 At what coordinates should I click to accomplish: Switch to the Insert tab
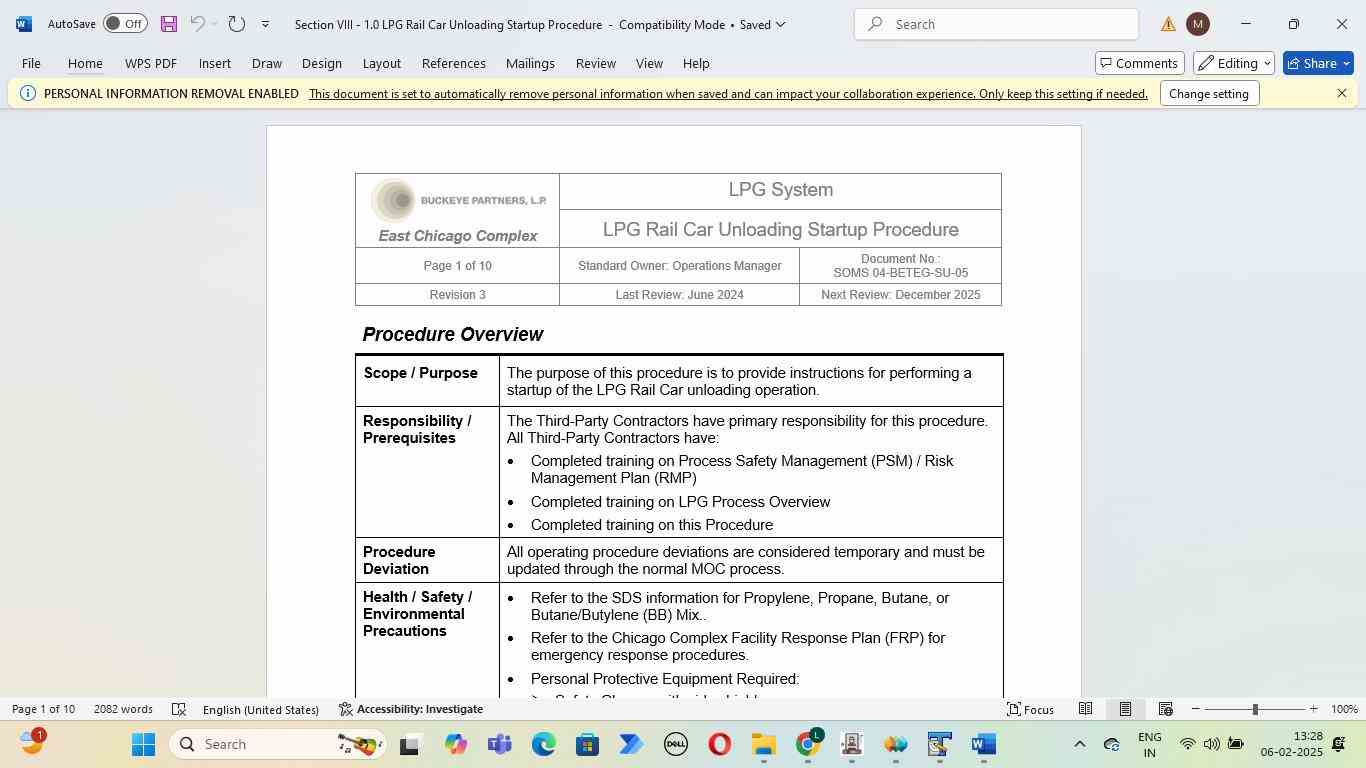[x=215, y=63]
